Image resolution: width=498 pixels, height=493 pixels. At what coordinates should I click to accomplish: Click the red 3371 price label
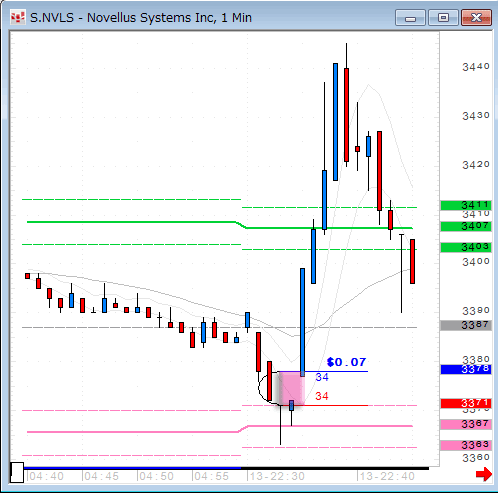pyautogui.click(x=466, y=403)
